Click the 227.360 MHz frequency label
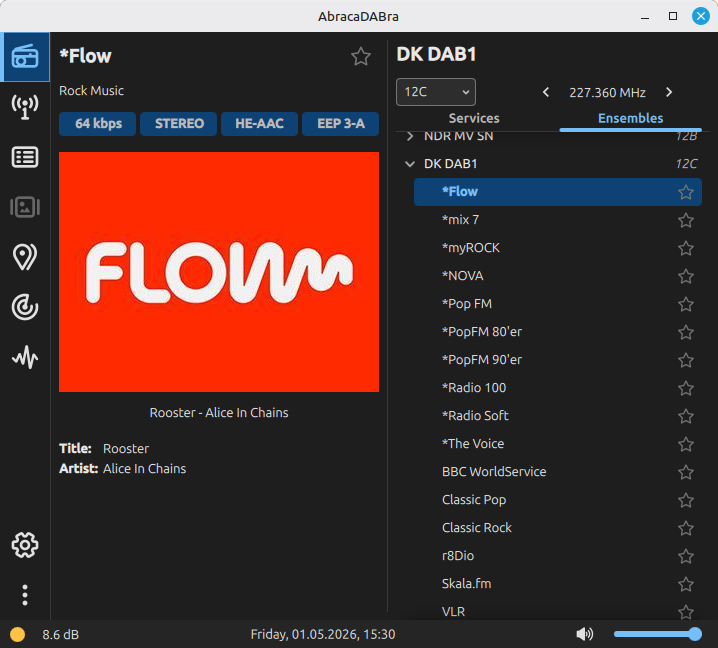The height and width of the screenshot is (648, 718). point(607,93)
